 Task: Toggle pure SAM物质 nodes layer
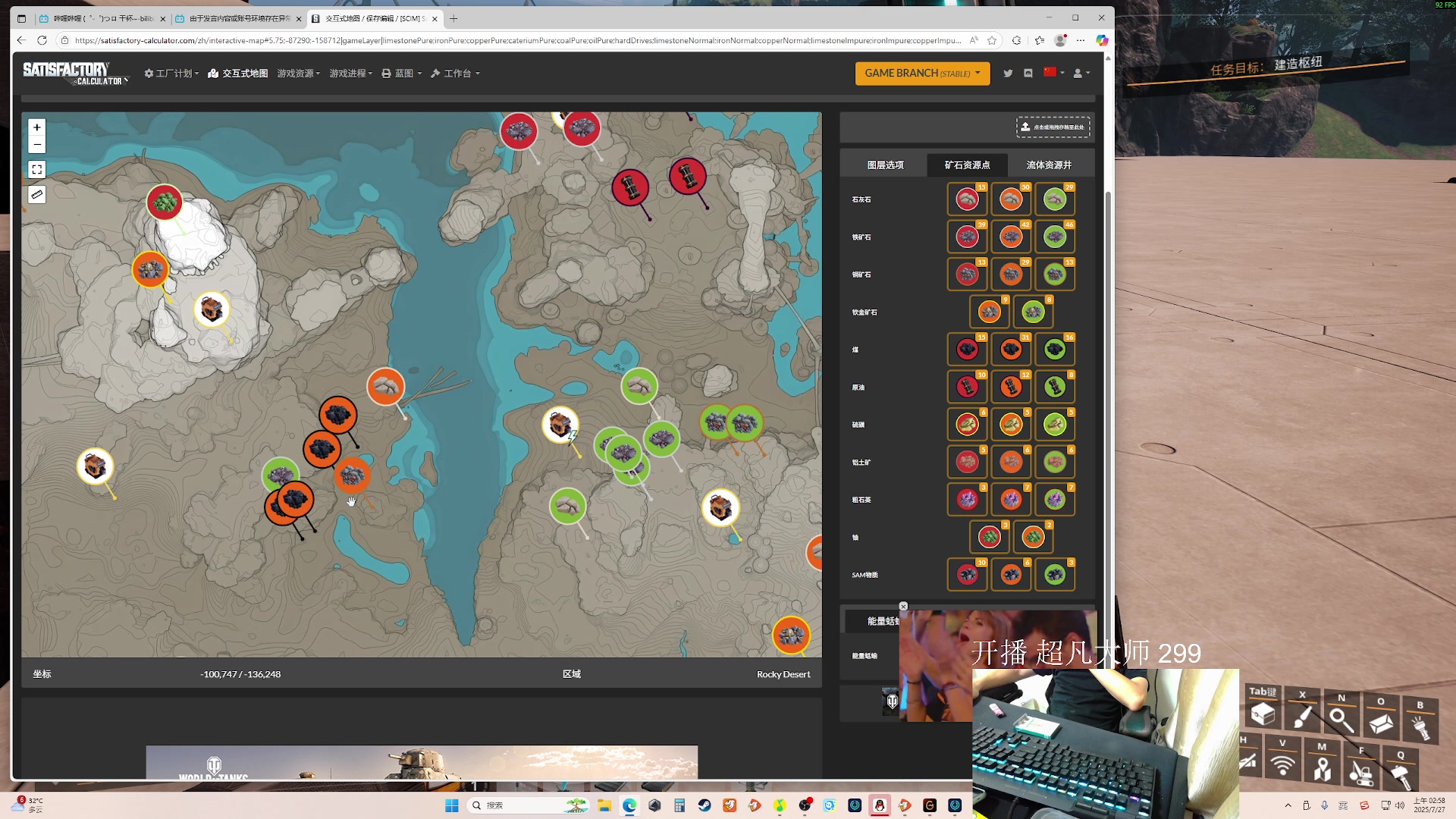[1055, 575]
